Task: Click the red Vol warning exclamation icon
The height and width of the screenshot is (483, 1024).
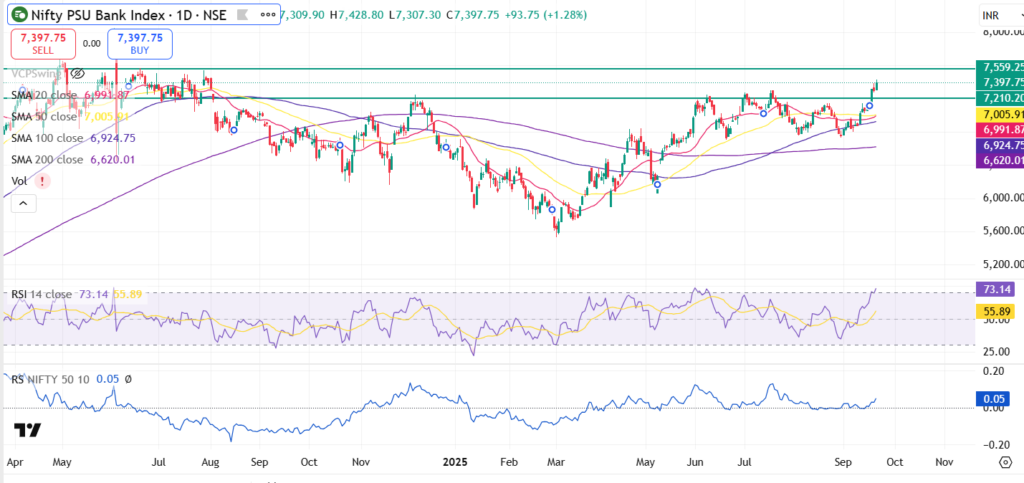Action: pyautogui.click(x=42, y=181)
